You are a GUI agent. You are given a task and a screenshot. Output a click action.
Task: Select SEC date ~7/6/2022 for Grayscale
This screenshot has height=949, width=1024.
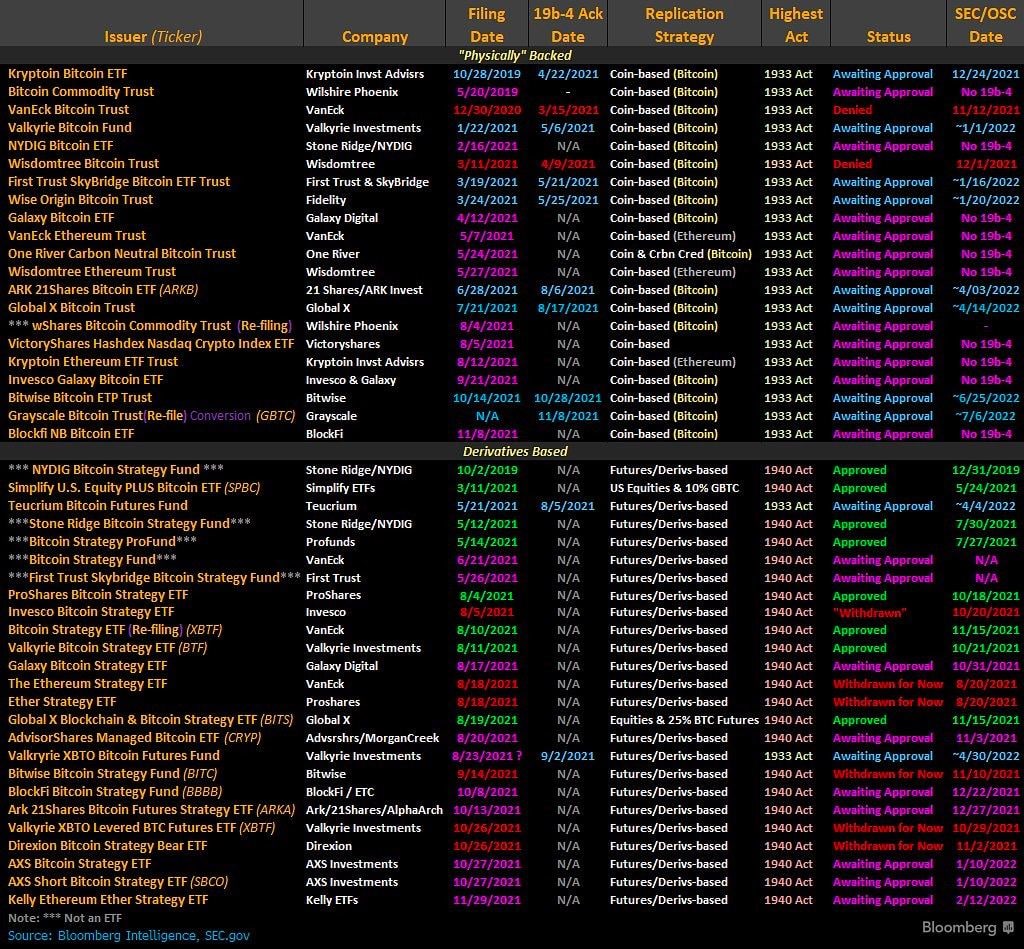(x=985, y=415)
